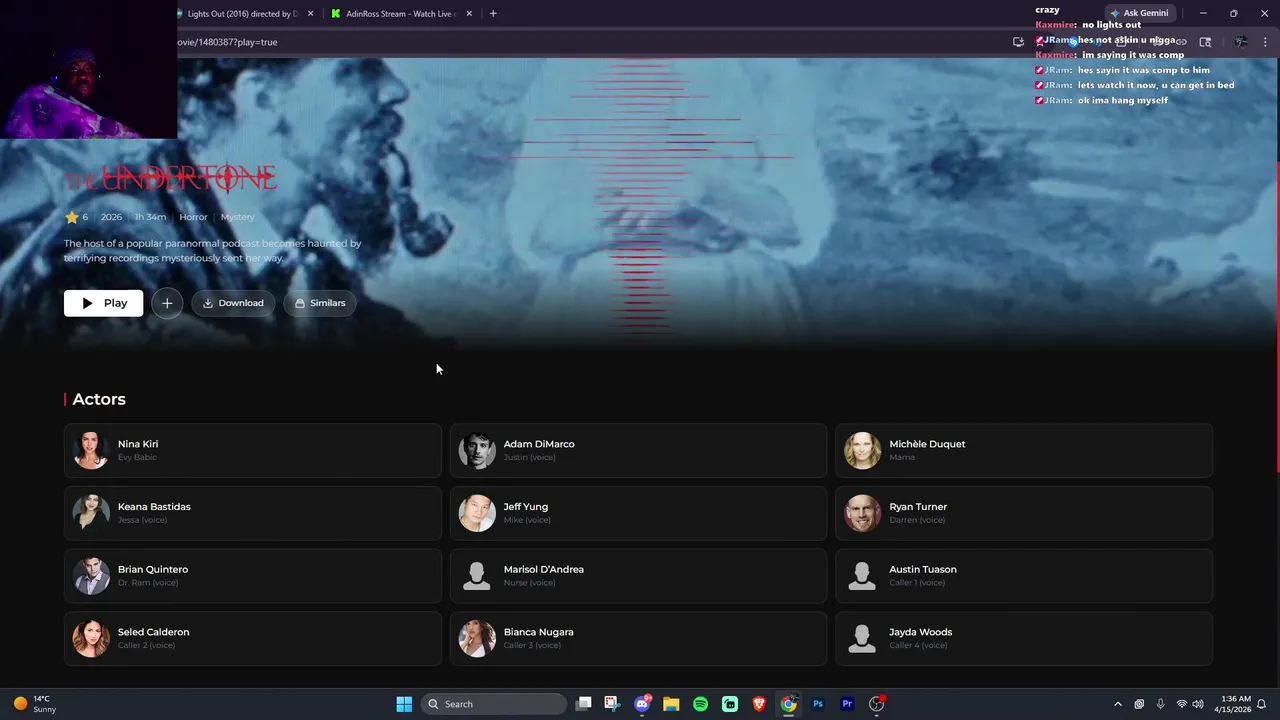This screenshot has height=720, width=1280.
Task: Open the Chrome three-dot menu
Action: pos(1265,42)
